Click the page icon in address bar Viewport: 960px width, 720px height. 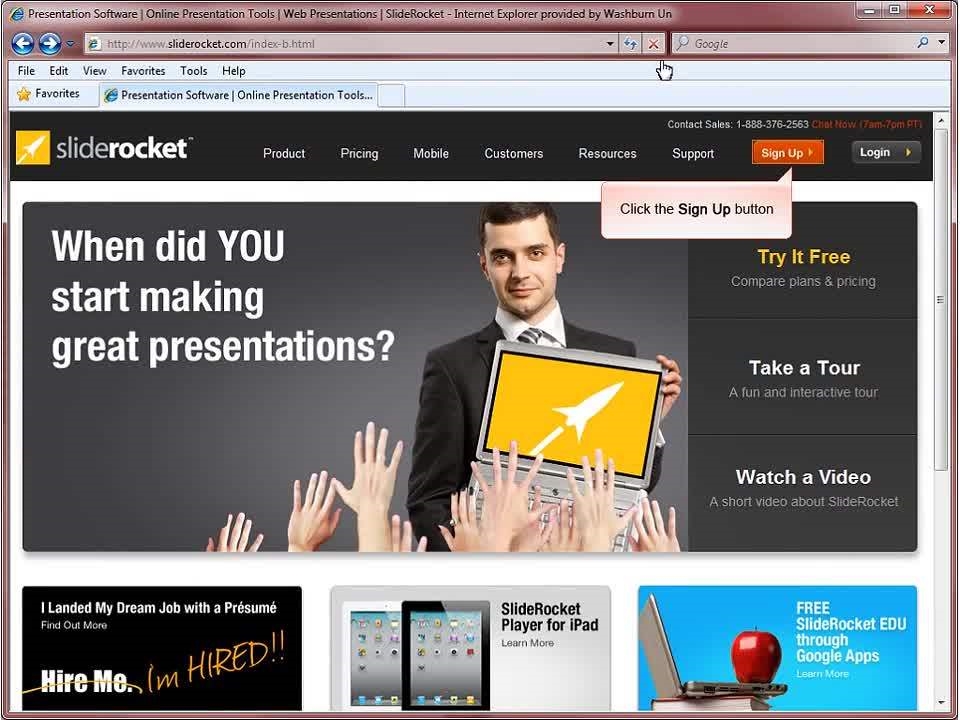pyautogui.click(x=94, y=43)
